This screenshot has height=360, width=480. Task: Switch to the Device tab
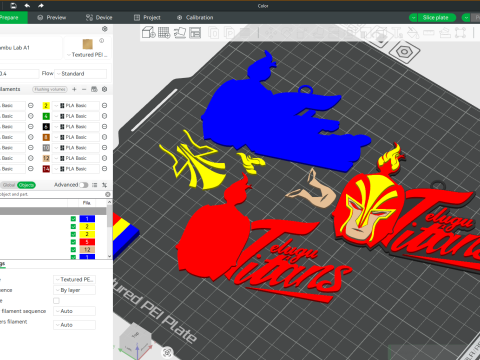point(99,18)
